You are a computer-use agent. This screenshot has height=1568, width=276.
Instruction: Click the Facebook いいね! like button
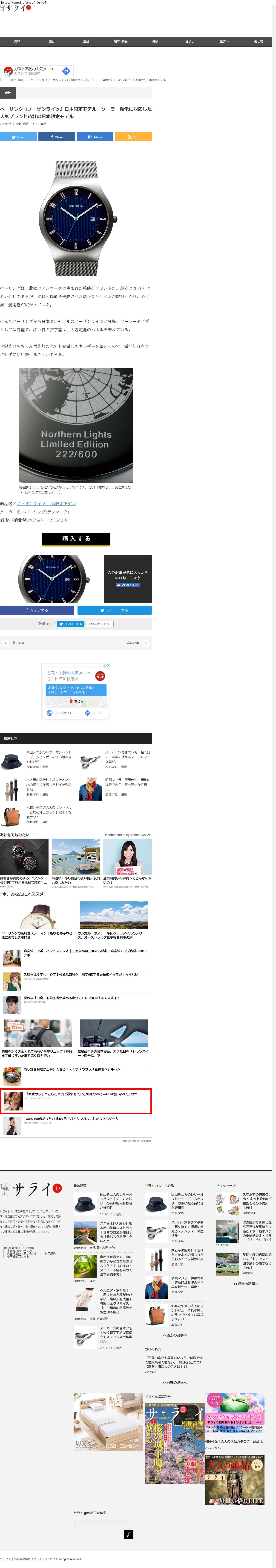128,585
